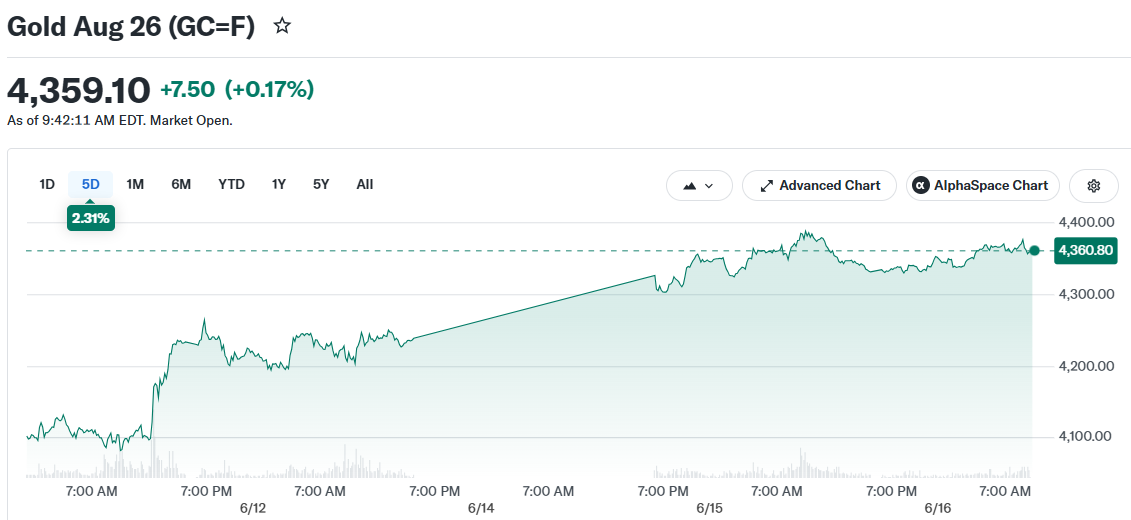Switch to 6M time range
Screen dimensions: 1131x520
pyautogui.click(x=181, y=185)
